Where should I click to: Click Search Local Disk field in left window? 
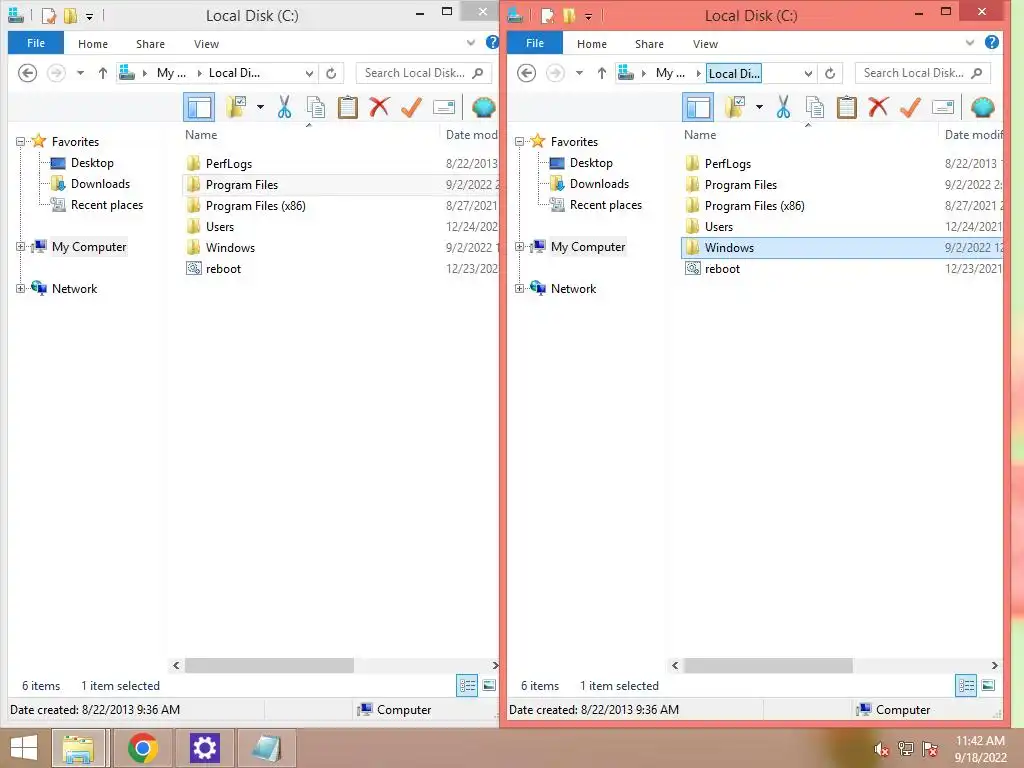click(424, 73)
